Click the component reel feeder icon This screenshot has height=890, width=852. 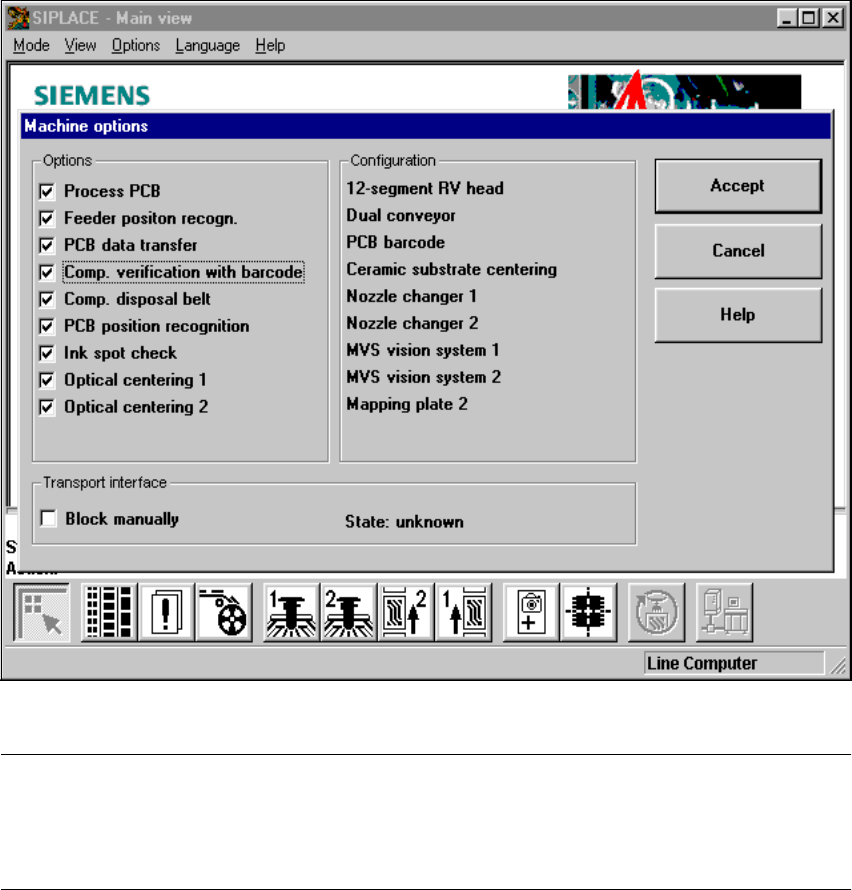[224, 612]
